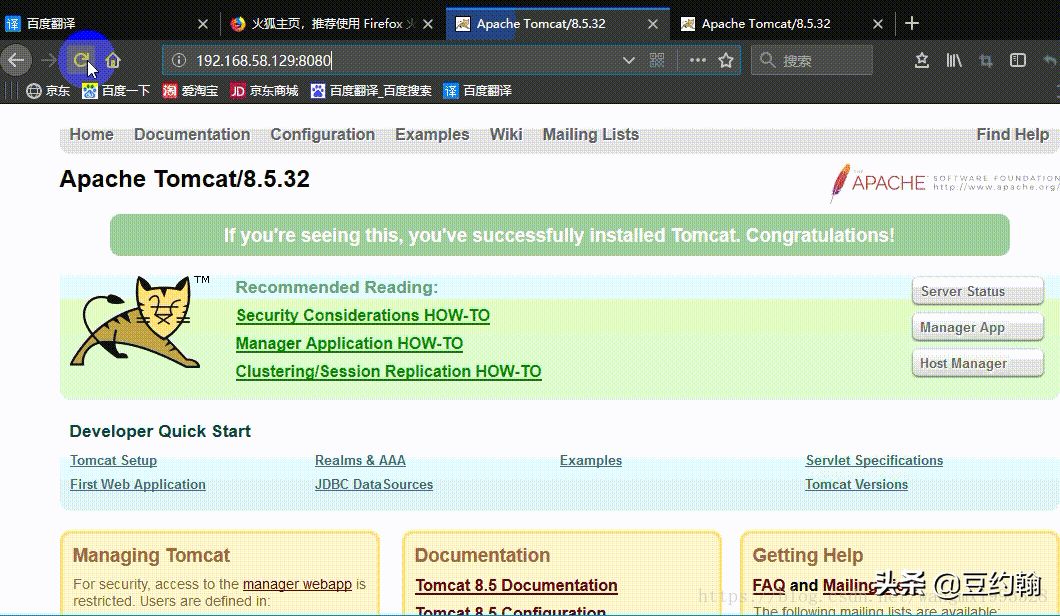This screenshot has height=616, width=1060.
Task: Open the Host Manager button
Action: (978, 363)
